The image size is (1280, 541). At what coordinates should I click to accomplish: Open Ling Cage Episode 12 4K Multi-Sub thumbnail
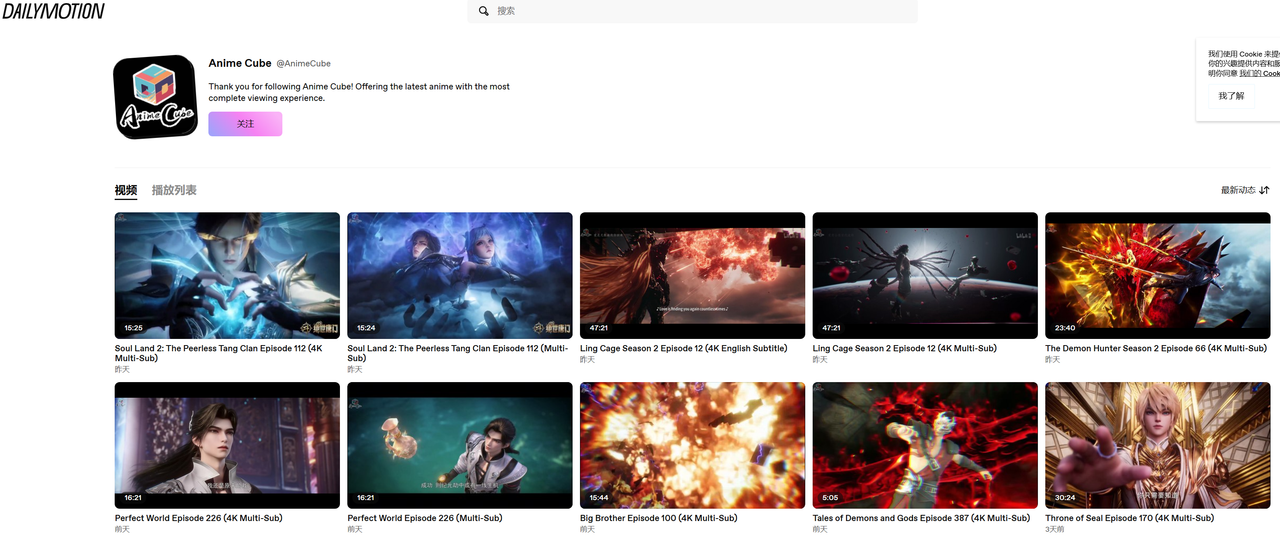[925, 276]
